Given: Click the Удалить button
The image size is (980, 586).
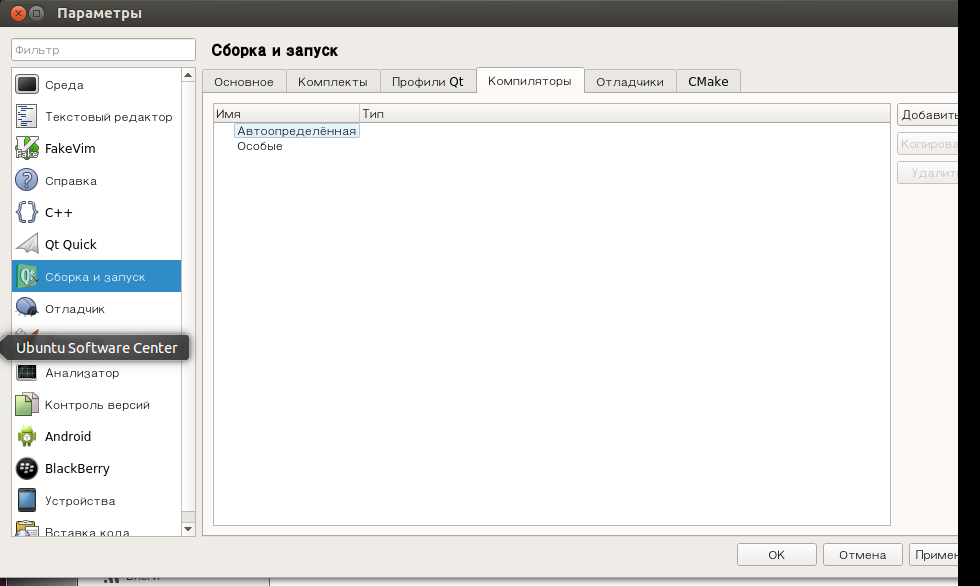Looking at the screenshot, I should tap(928, 172).
